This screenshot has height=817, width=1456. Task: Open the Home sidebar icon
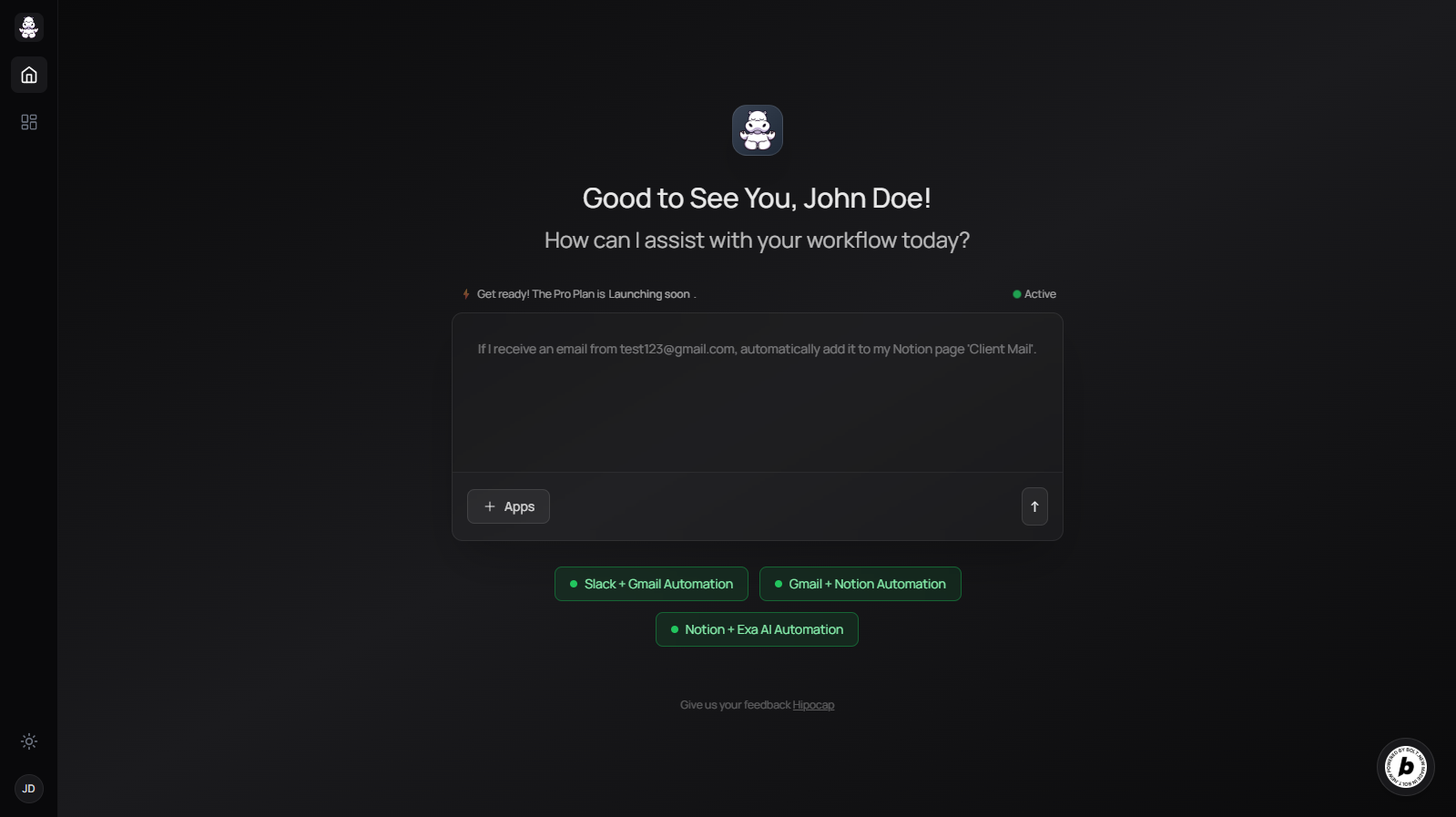click(x=29, y=75)
